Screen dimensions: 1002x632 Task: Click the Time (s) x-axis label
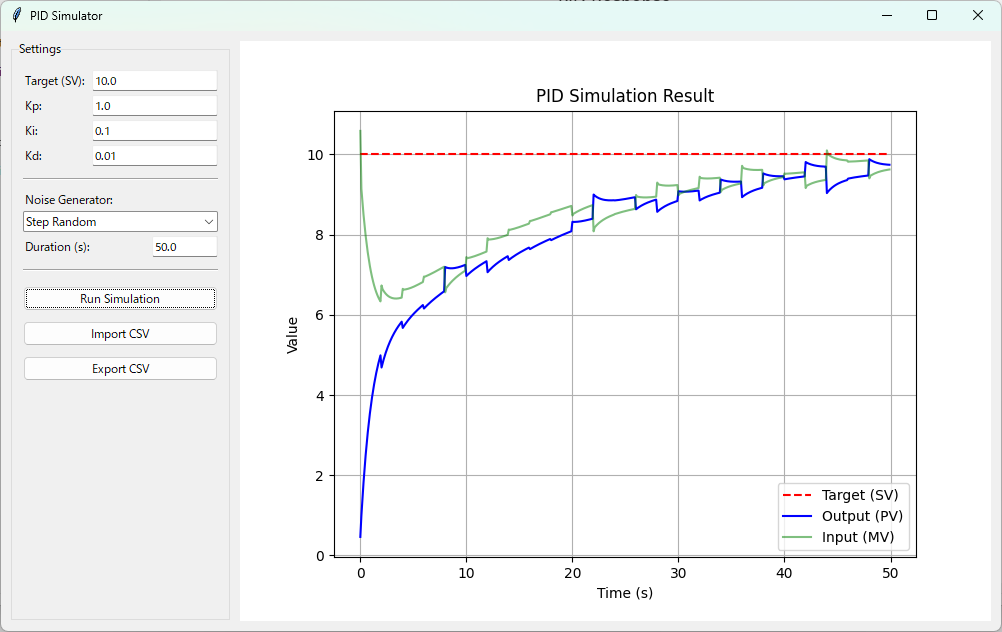coord(625,593)
